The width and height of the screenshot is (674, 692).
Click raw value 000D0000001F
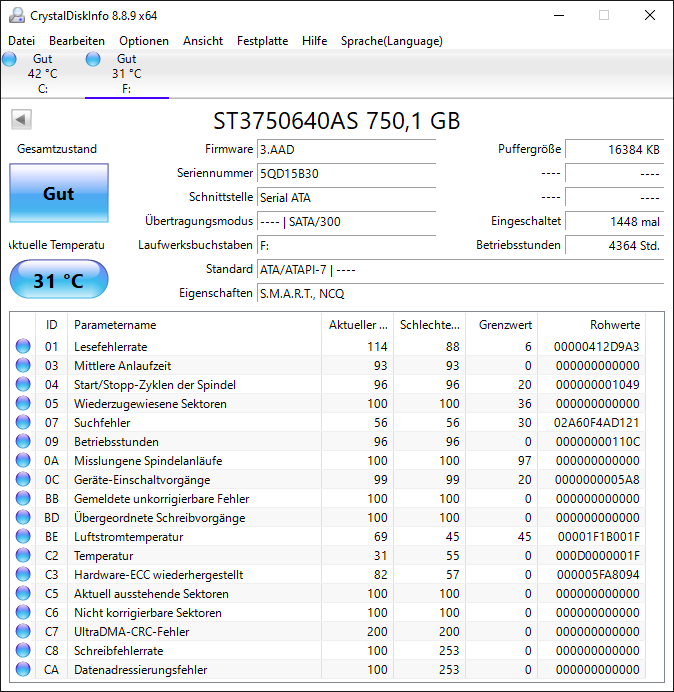click(597, 556)
